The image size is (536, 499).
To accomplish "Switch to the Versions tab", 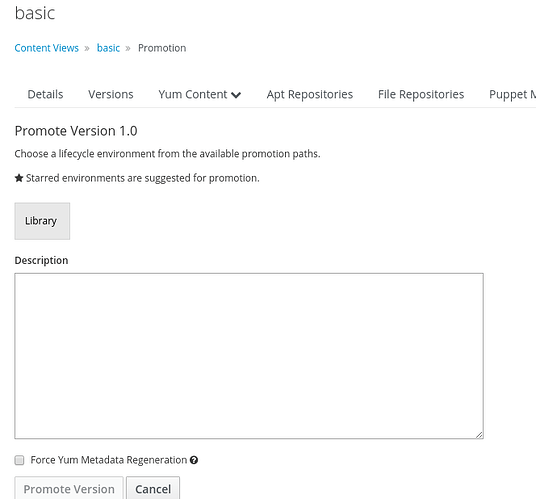I will click(x=111, y=94).
